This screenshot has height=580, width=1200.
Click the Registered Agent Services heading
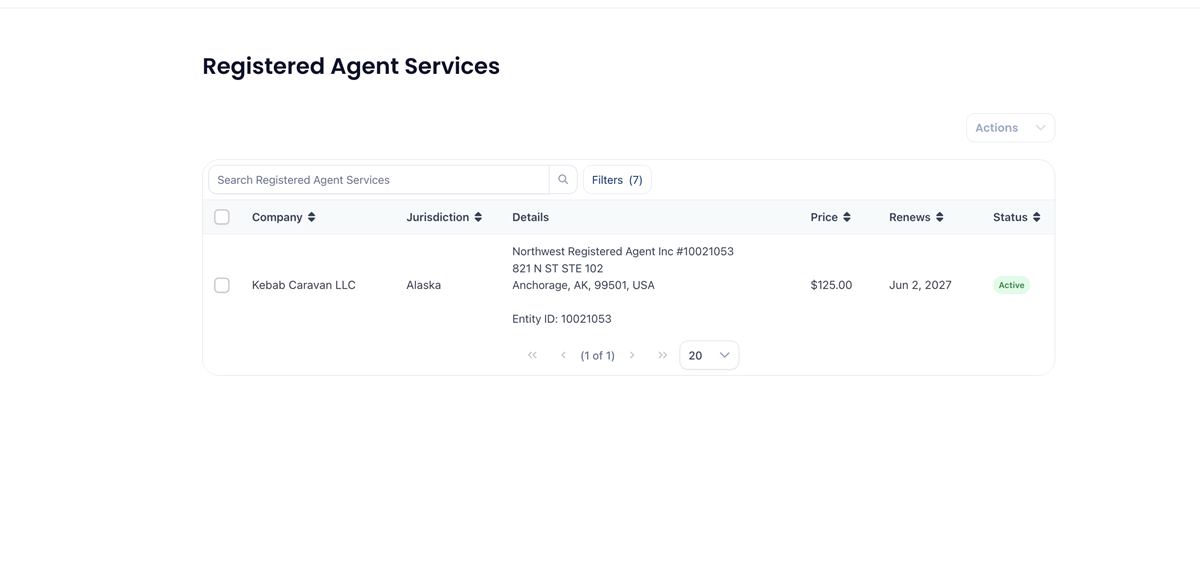coord(351,66)
